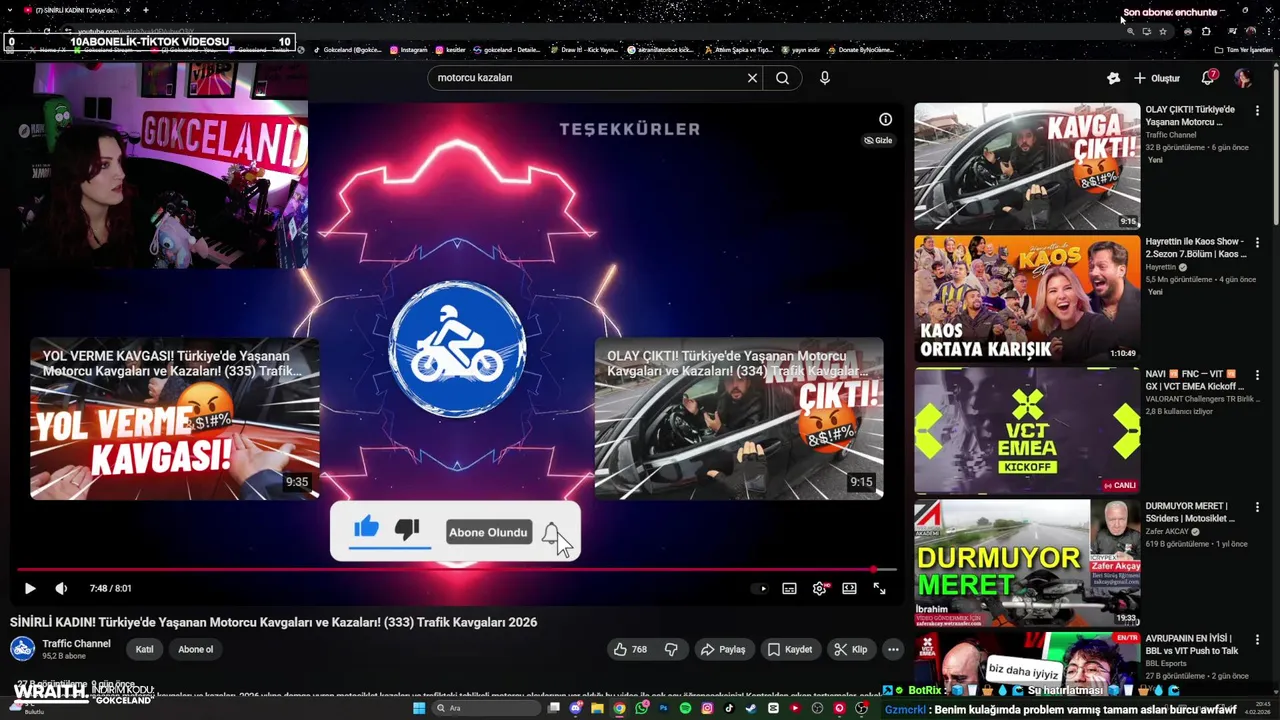The width and height of the screenshot is (1280, 720).
Task: Open the Gokceland bookmark in bookmarks bar
Action: (x=347, y=50)
